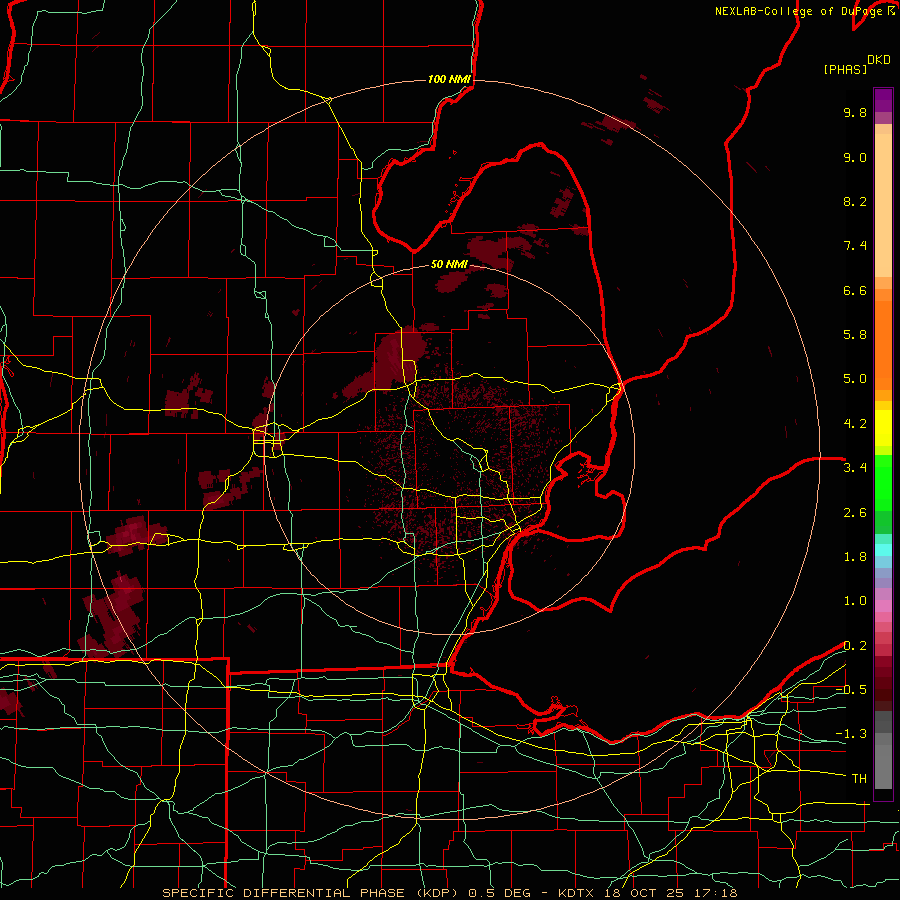The height and width of the screenshot is (900, 900).
Task: Click the 9.0 scale value
Action: (855, 157)
